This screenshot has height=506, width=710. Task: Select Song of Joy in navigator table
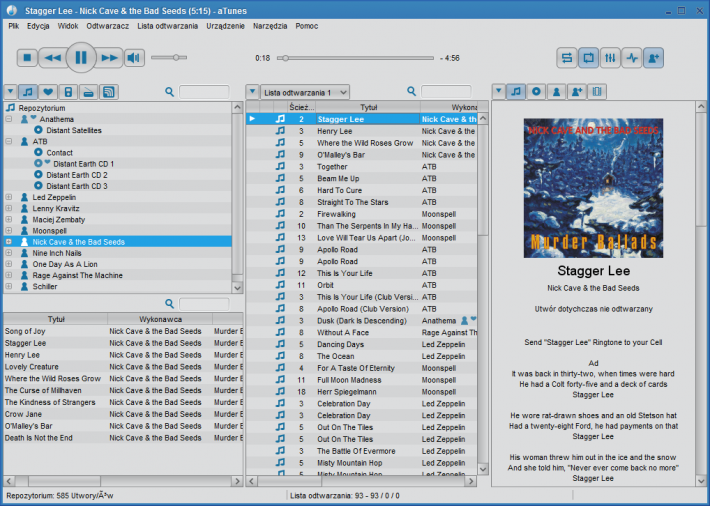click(x=123, y=331)
